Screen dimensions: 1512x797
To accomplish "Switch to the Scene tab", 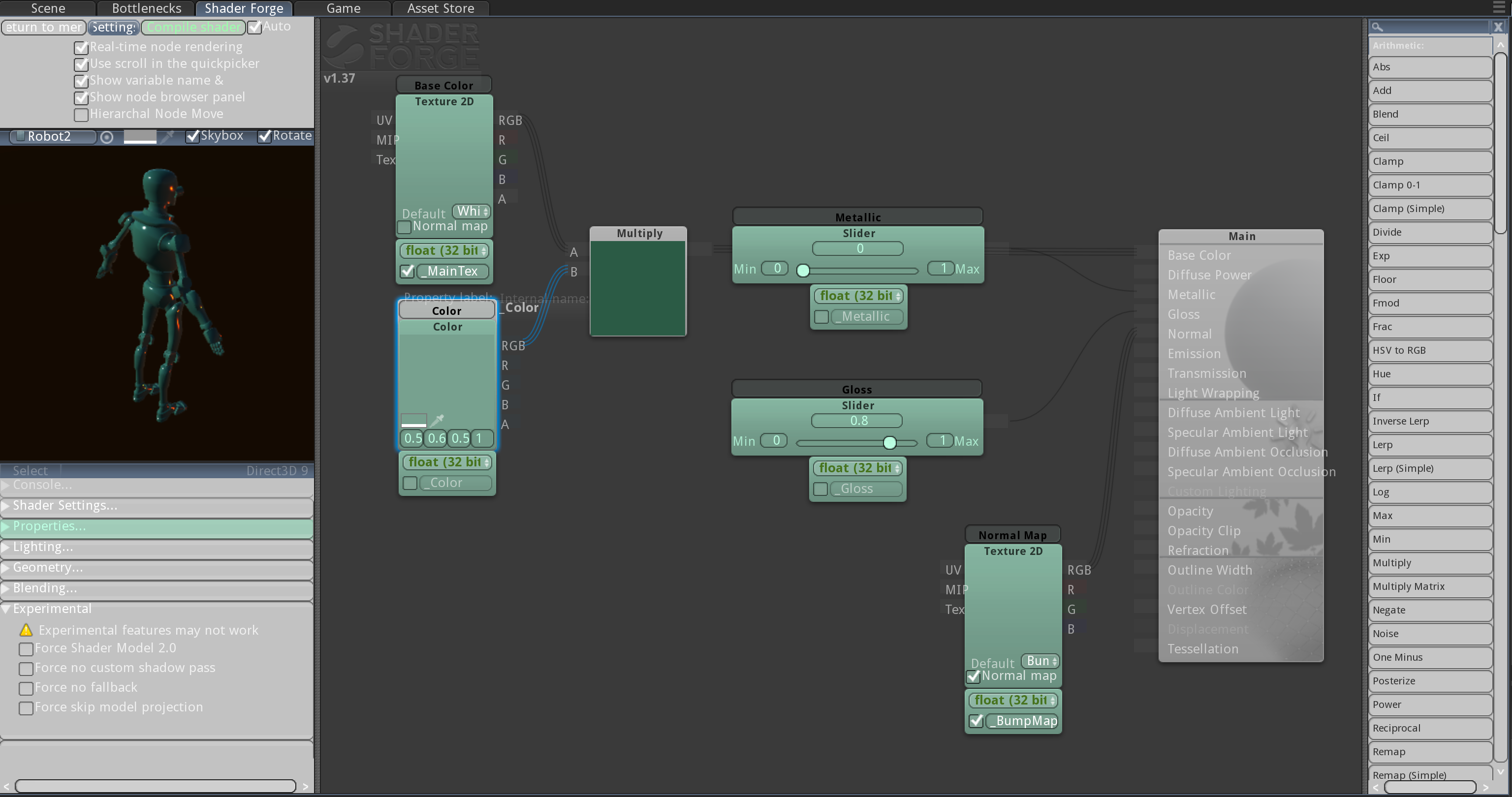I will tap(48, 8).
